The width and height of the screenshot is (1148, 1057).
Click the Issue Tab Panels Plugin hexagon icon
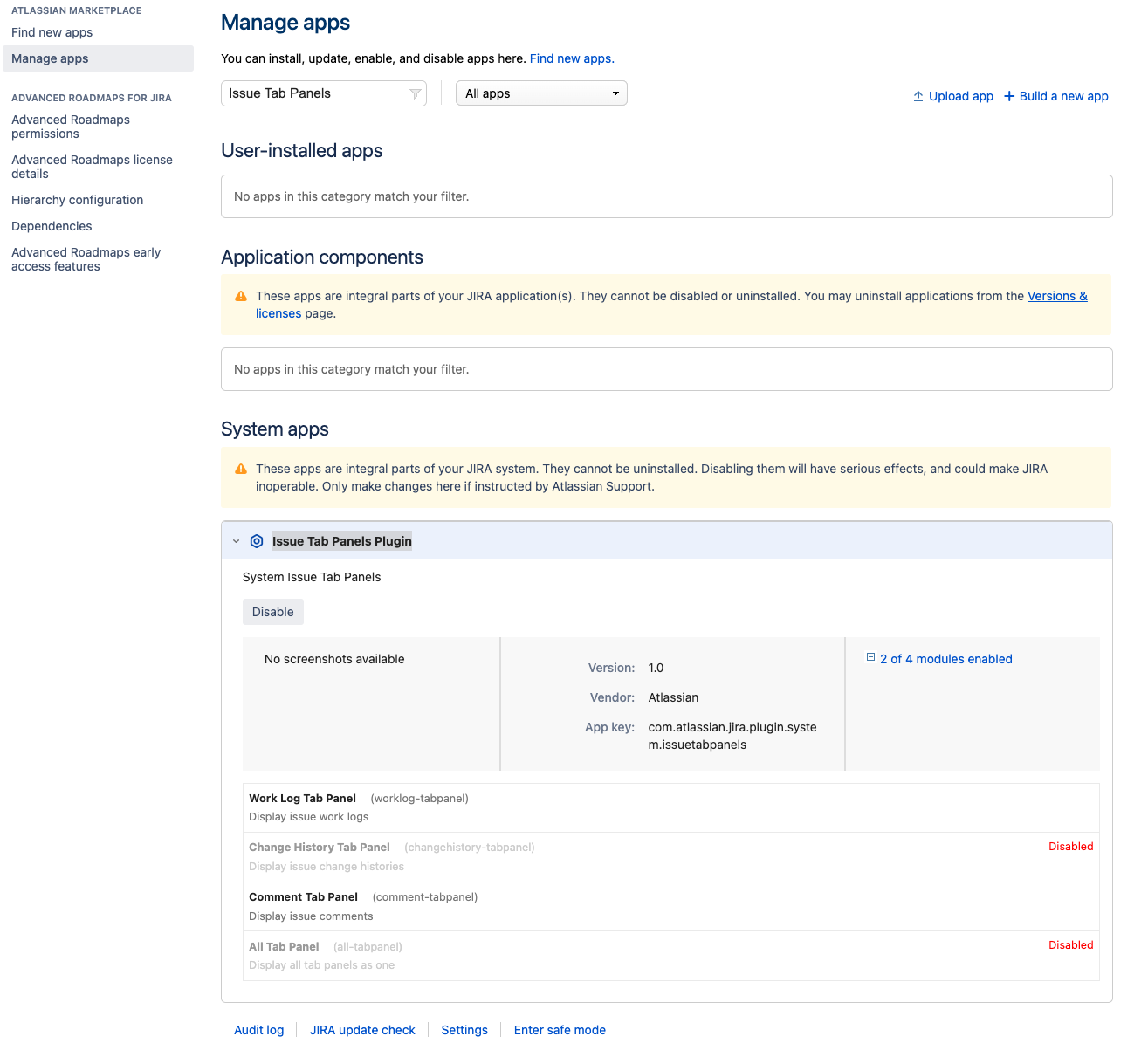tap(257, 541)
